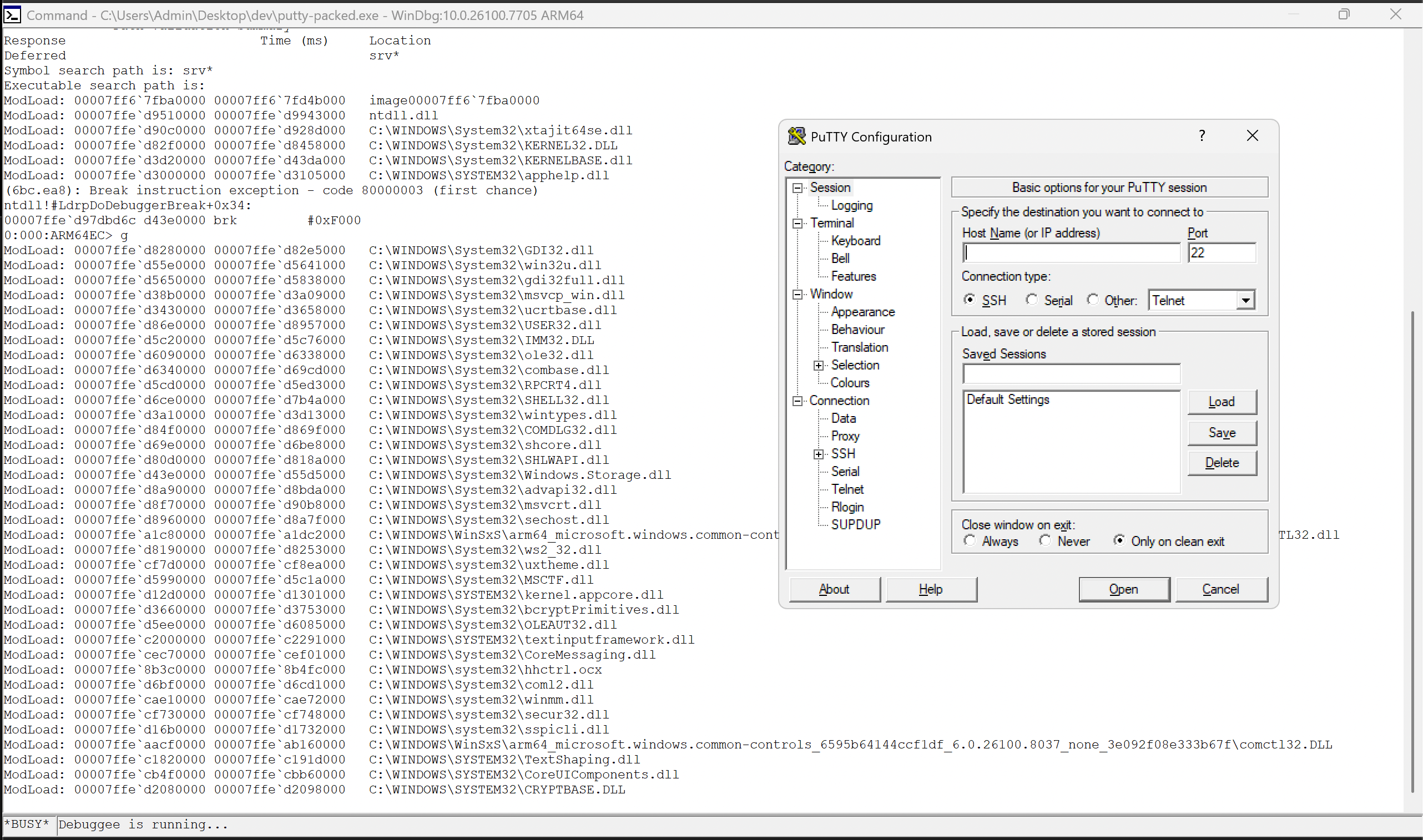Collapse the Window tree node

(798, 295)
